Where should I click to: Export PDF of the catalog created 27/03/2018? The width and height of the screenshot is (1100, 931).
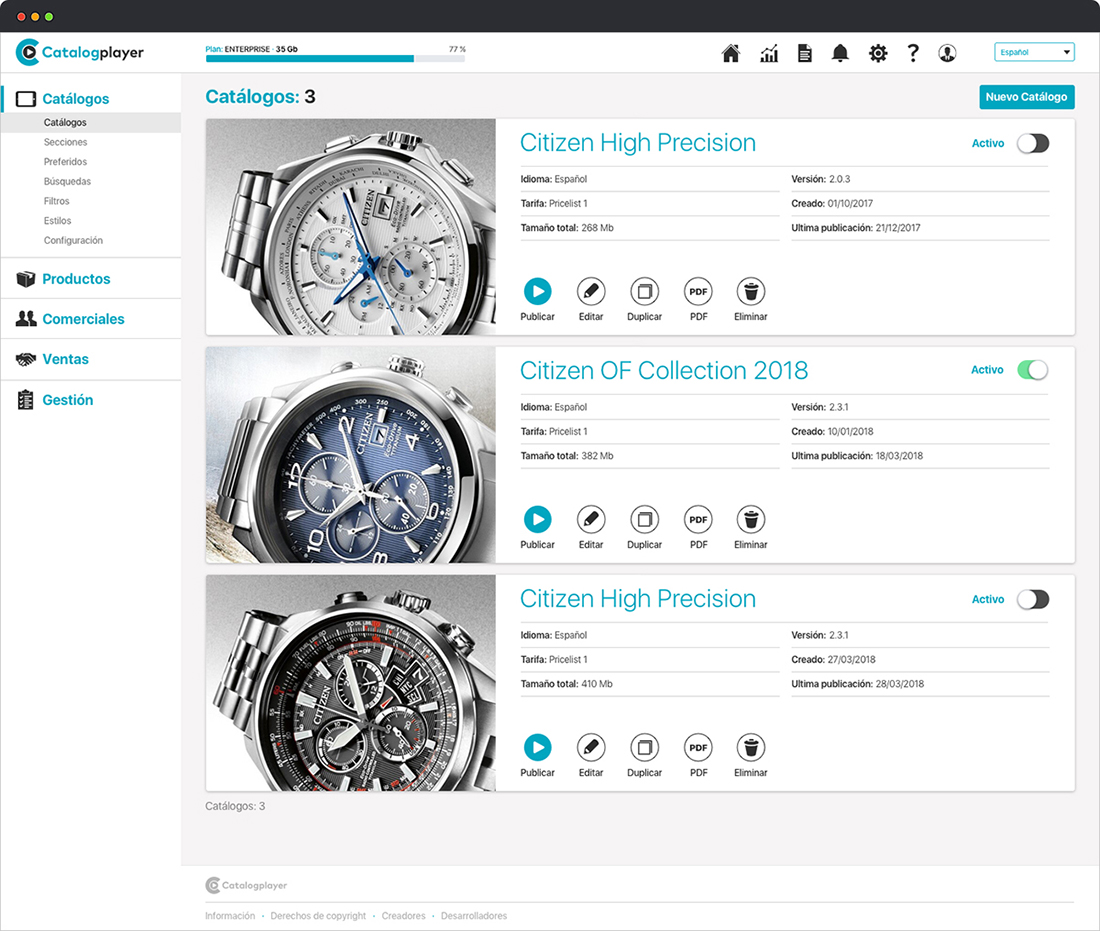click(x=698, y=747)
